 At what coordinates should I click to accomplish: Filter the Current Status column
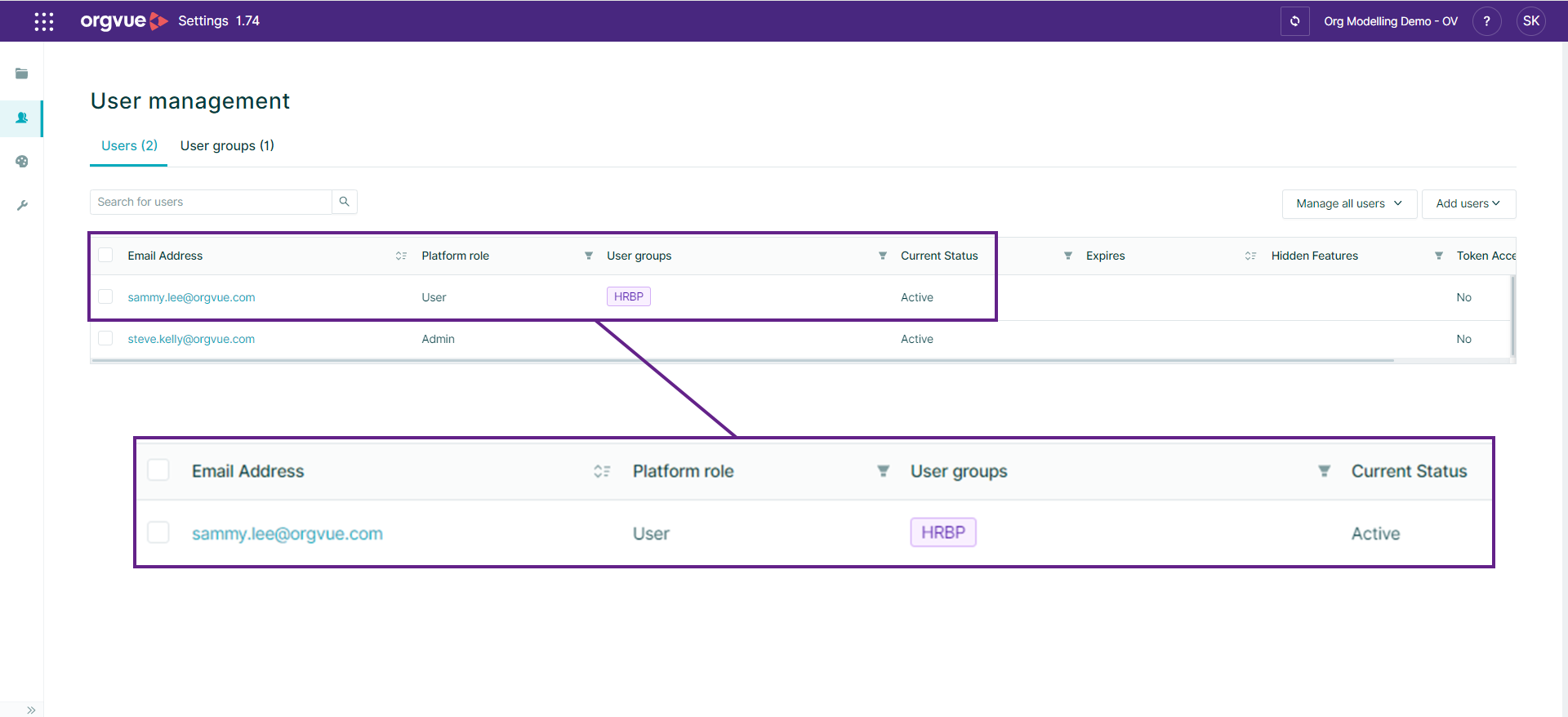point(1067,256)
